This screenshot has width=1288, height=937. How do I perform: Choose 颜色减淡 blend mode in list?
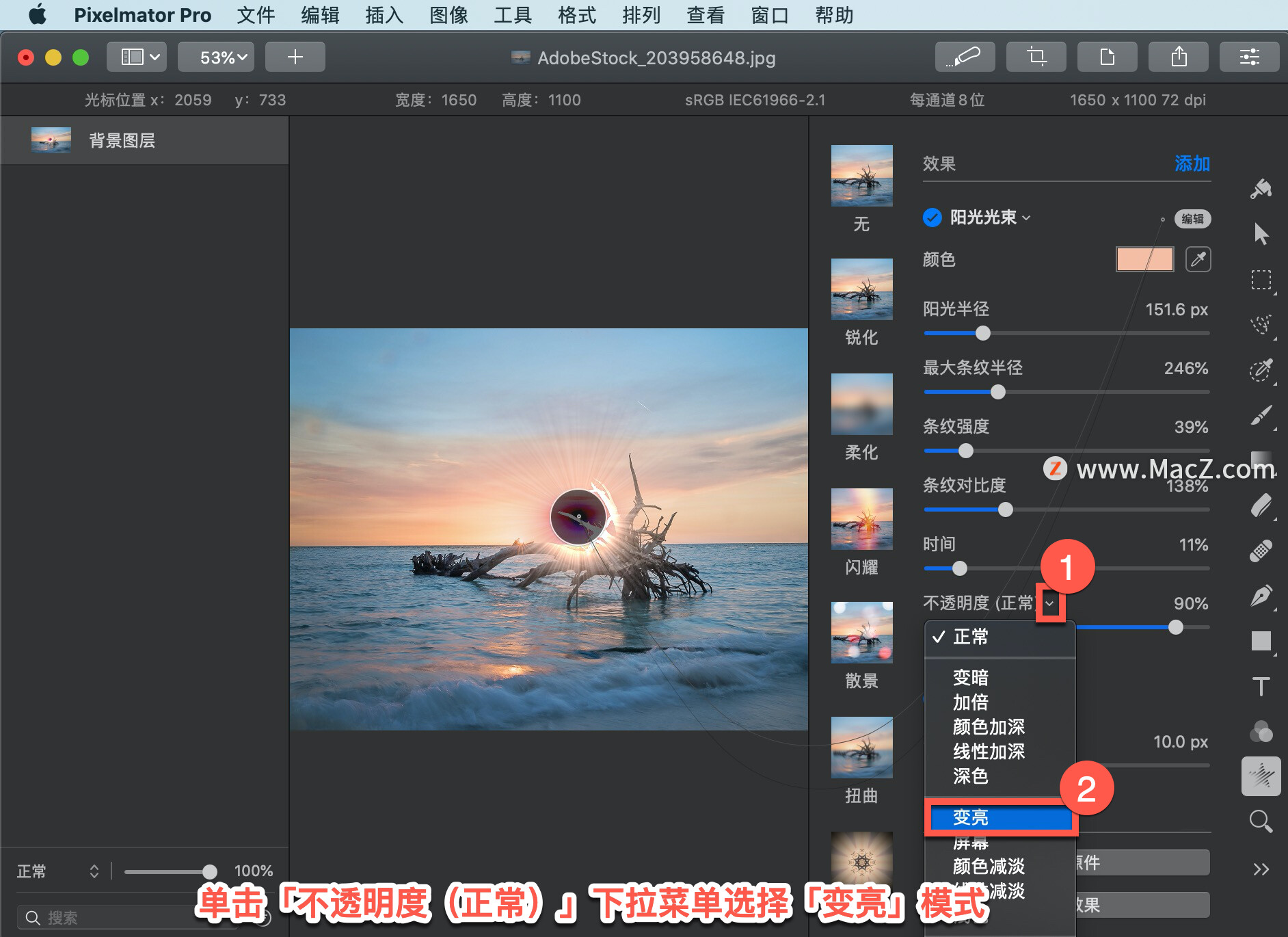pos(1000,866)
